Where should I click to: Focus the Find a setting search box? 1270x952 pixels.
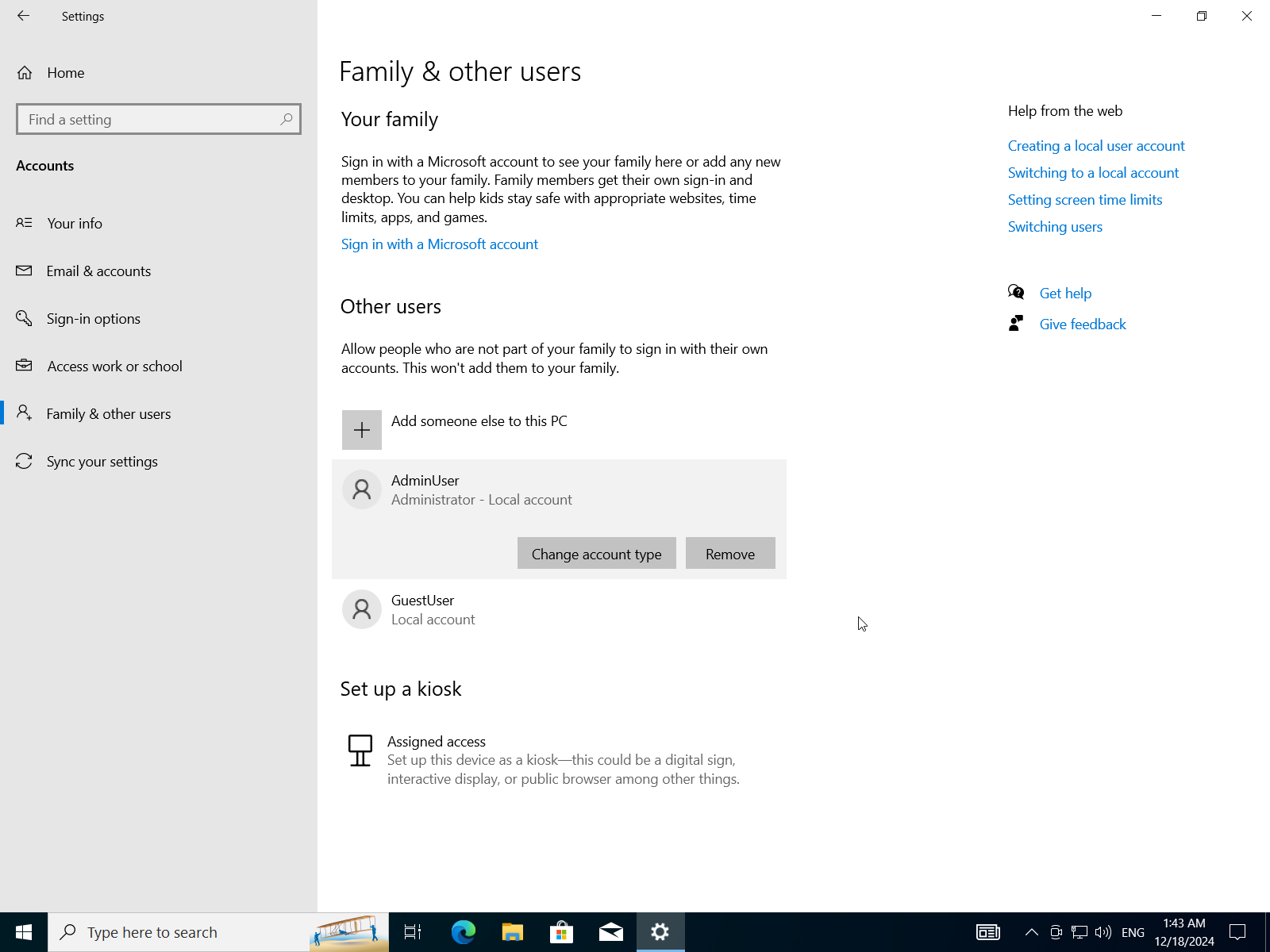159,119
